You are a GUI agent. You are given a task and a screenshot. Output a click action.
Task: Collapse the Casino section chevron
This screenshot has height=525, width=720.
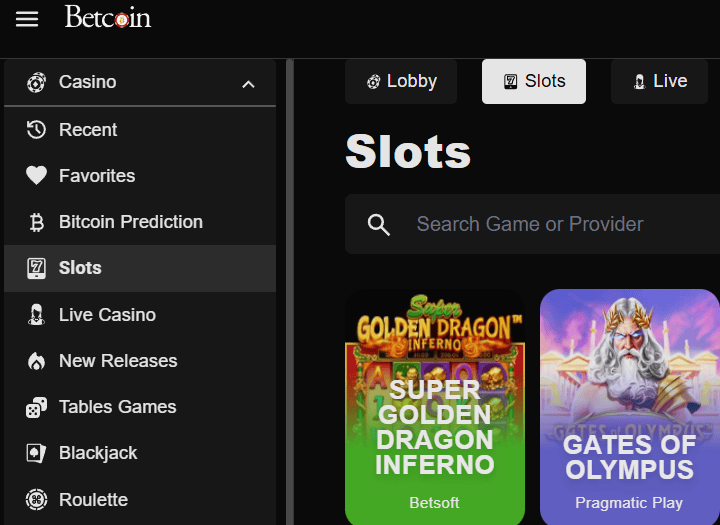click(248, 84)
